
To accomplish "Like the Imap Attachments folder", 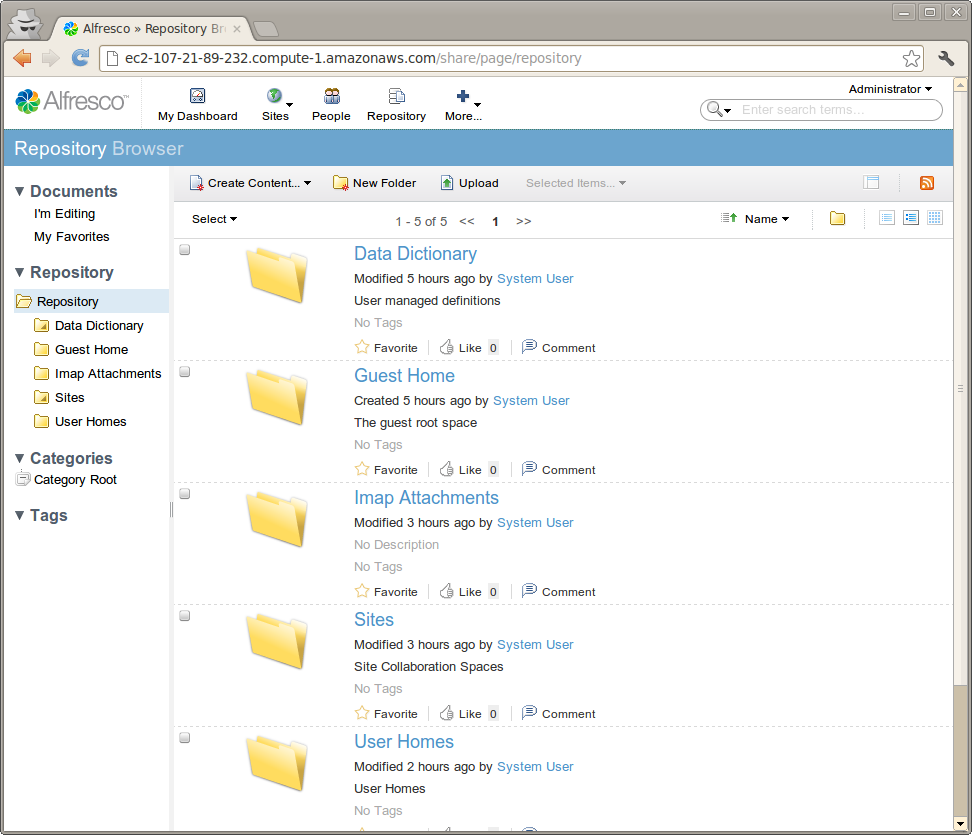I will [461, 591].
